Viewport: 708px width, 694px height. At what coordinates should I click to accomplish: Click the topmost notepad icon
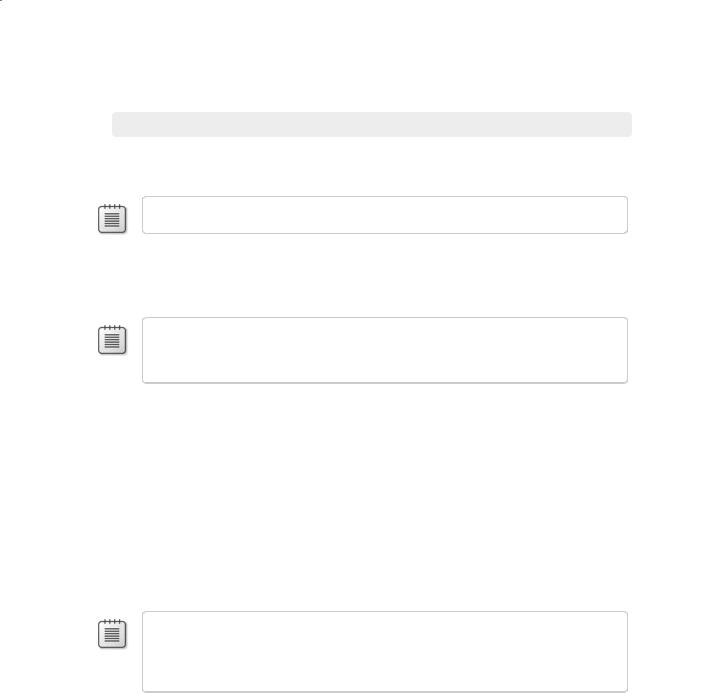pos(112,219)
